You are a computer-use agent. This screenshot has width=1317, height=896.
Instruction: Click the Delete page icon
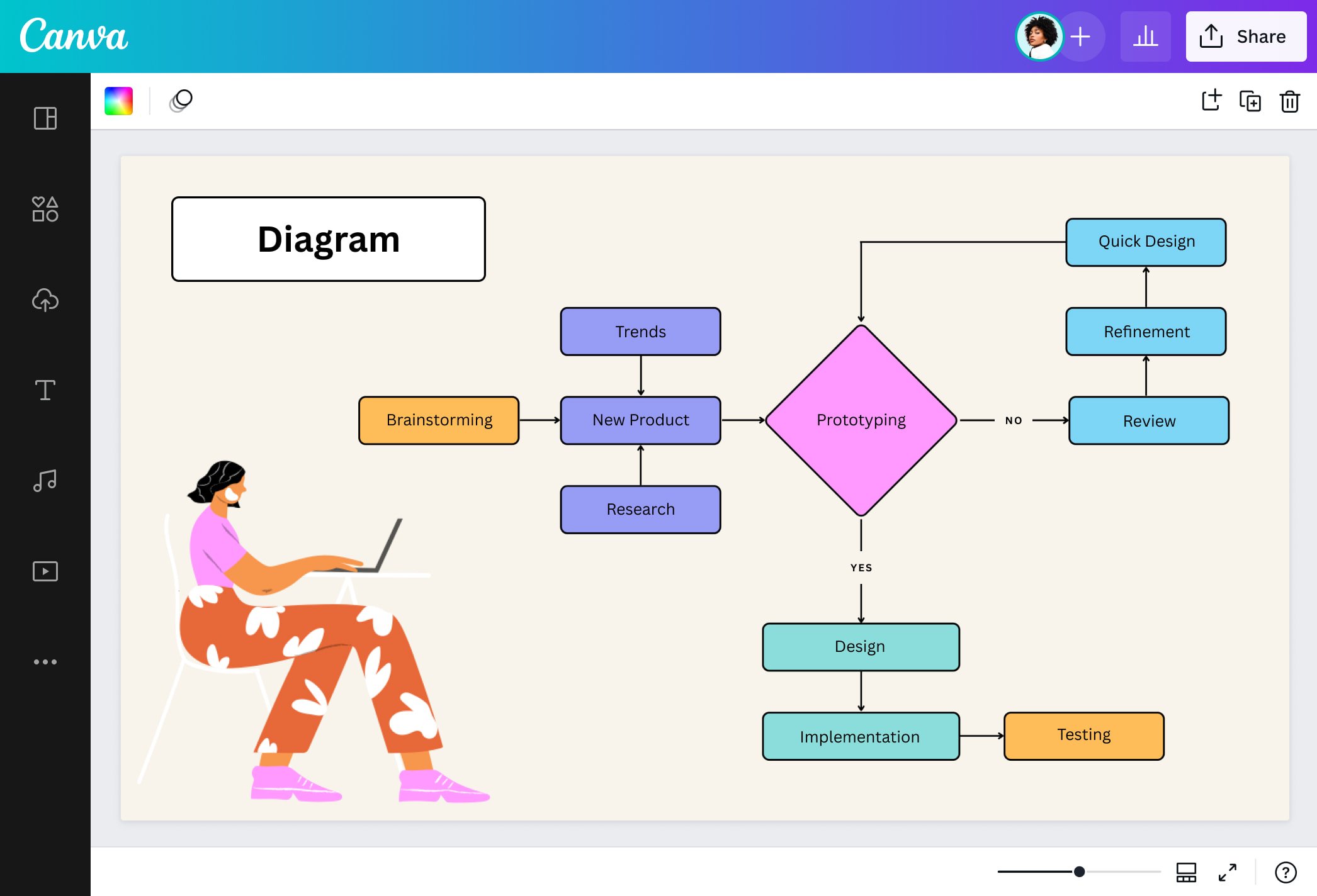tap(1290, 101)
